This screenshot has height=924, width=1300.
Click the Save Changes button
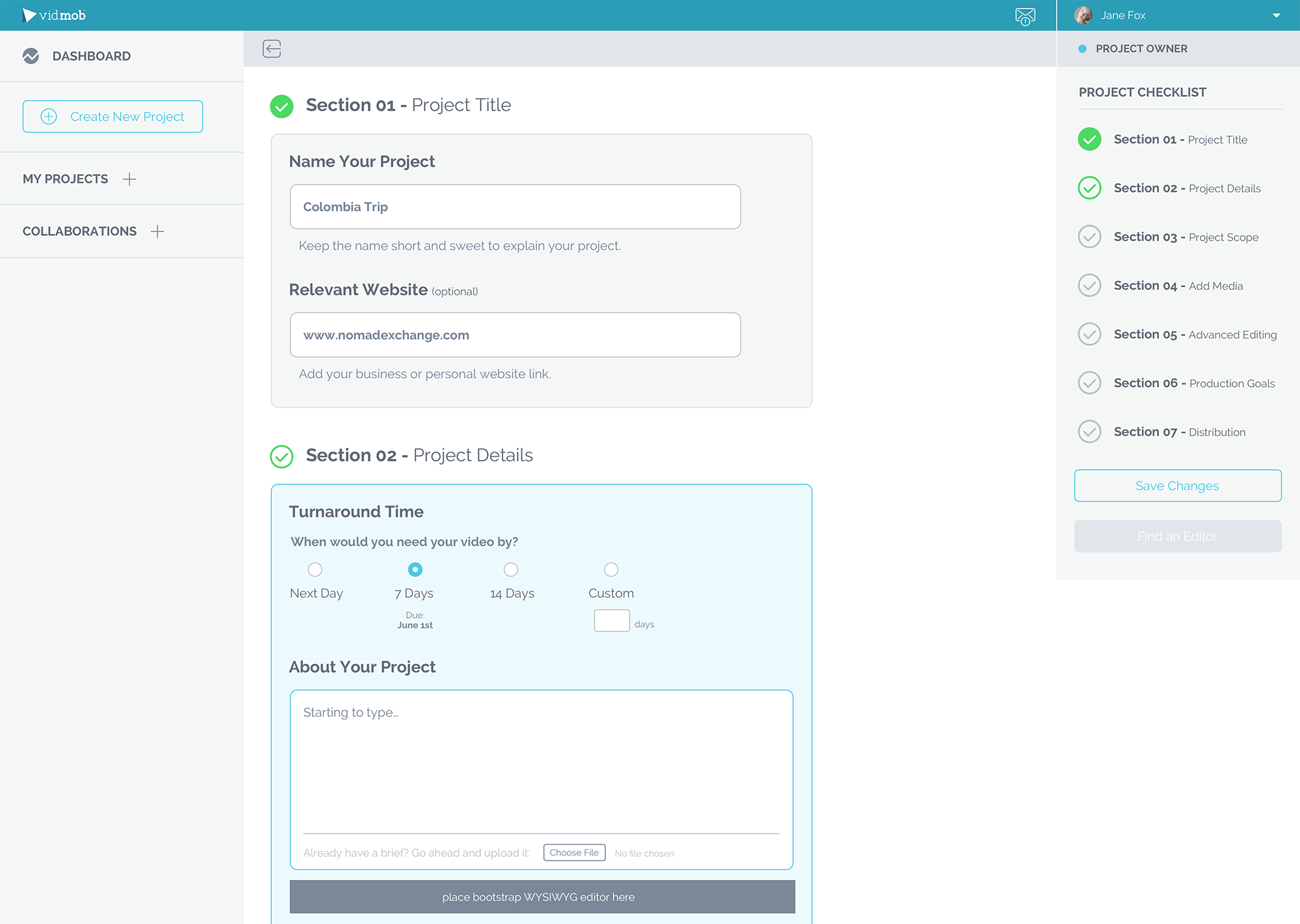pos(1177,485)
